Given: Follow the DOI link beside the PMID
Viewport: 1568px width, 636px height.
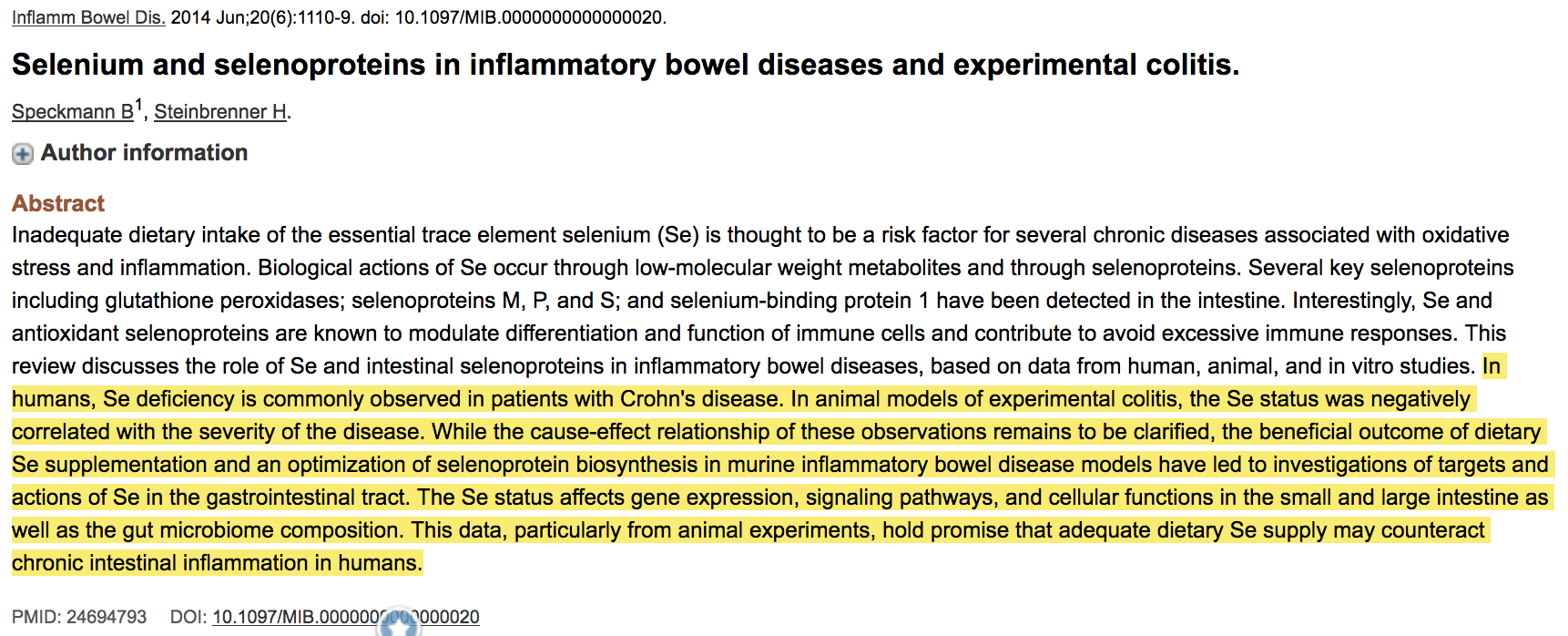Looking at the screenshot, I should tap(345, 617).
